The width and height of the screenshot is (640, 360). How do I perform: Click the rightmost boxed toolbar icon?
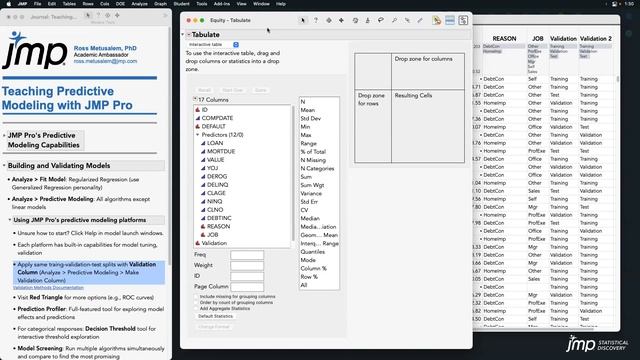(x=463, y=20)
